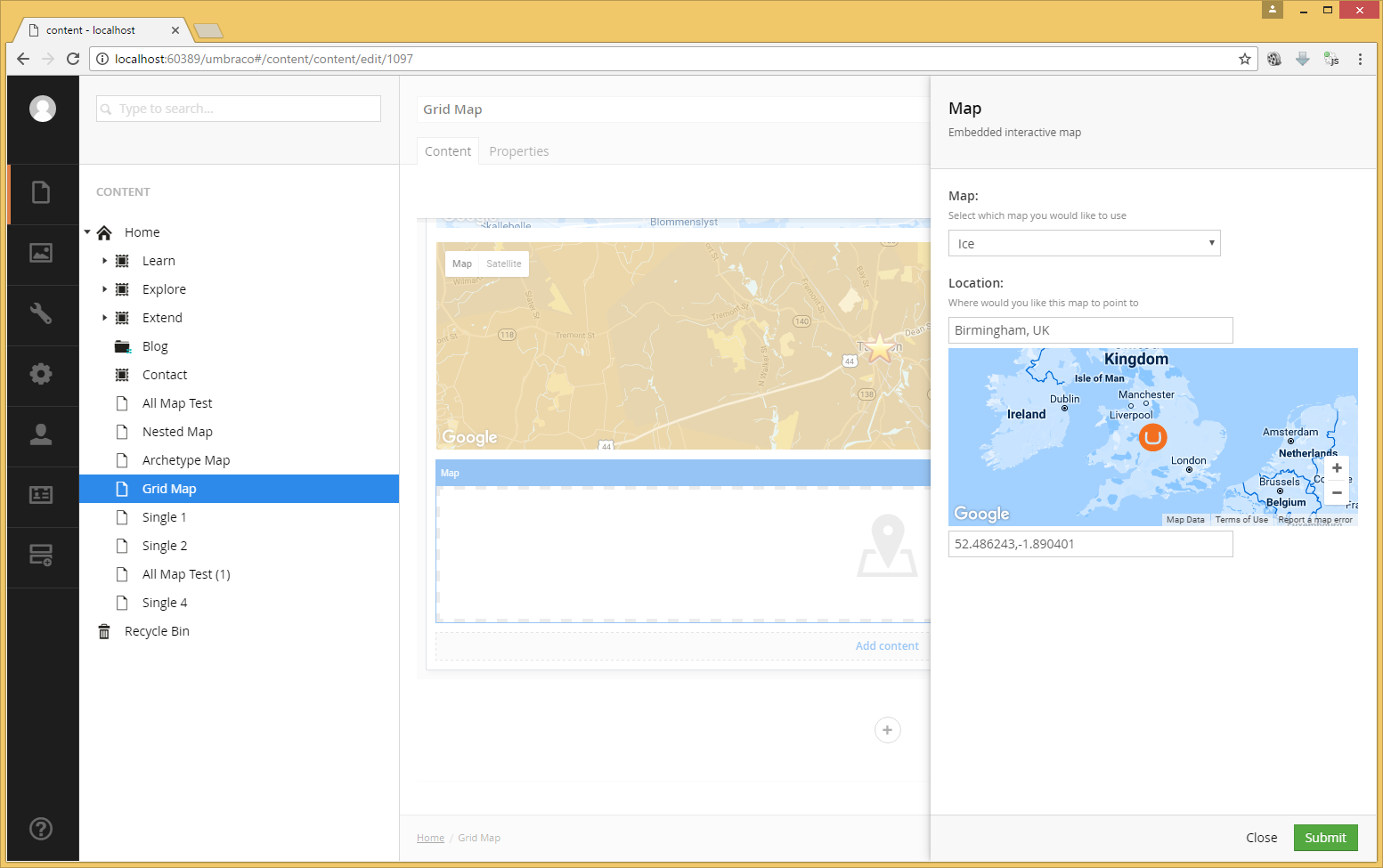
Task: Select Contact in content tree
Action: (165, 375)
